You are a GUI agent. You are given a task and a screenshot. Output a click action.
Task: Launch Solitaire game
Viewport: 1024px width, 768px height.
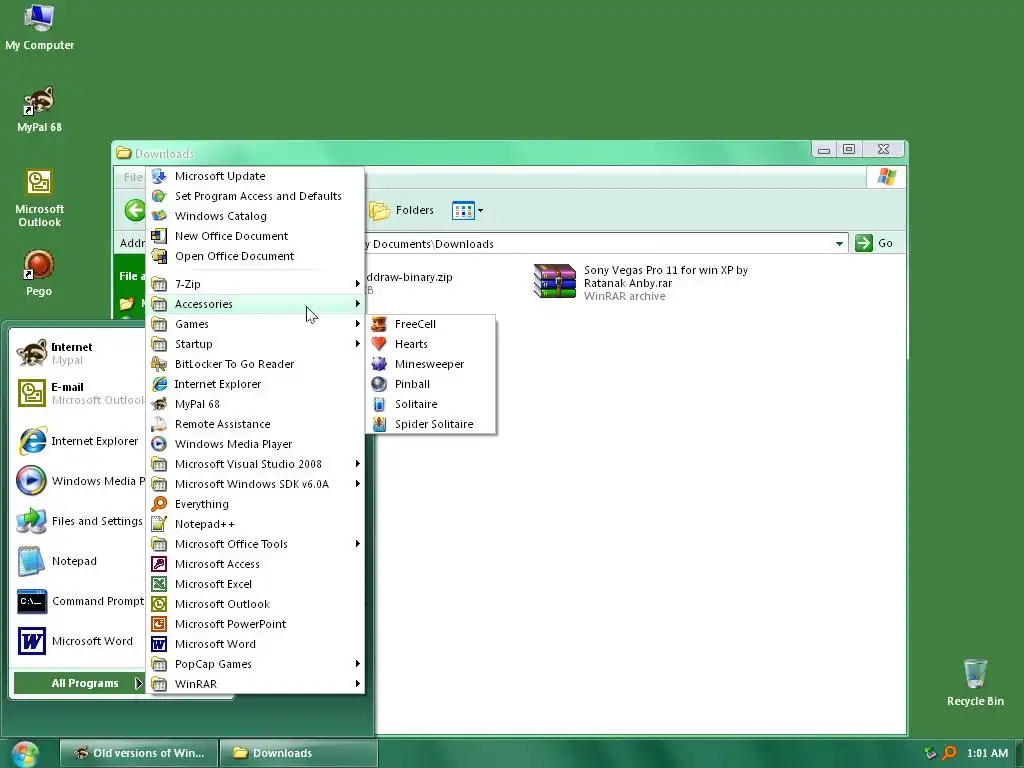(432, 404)
